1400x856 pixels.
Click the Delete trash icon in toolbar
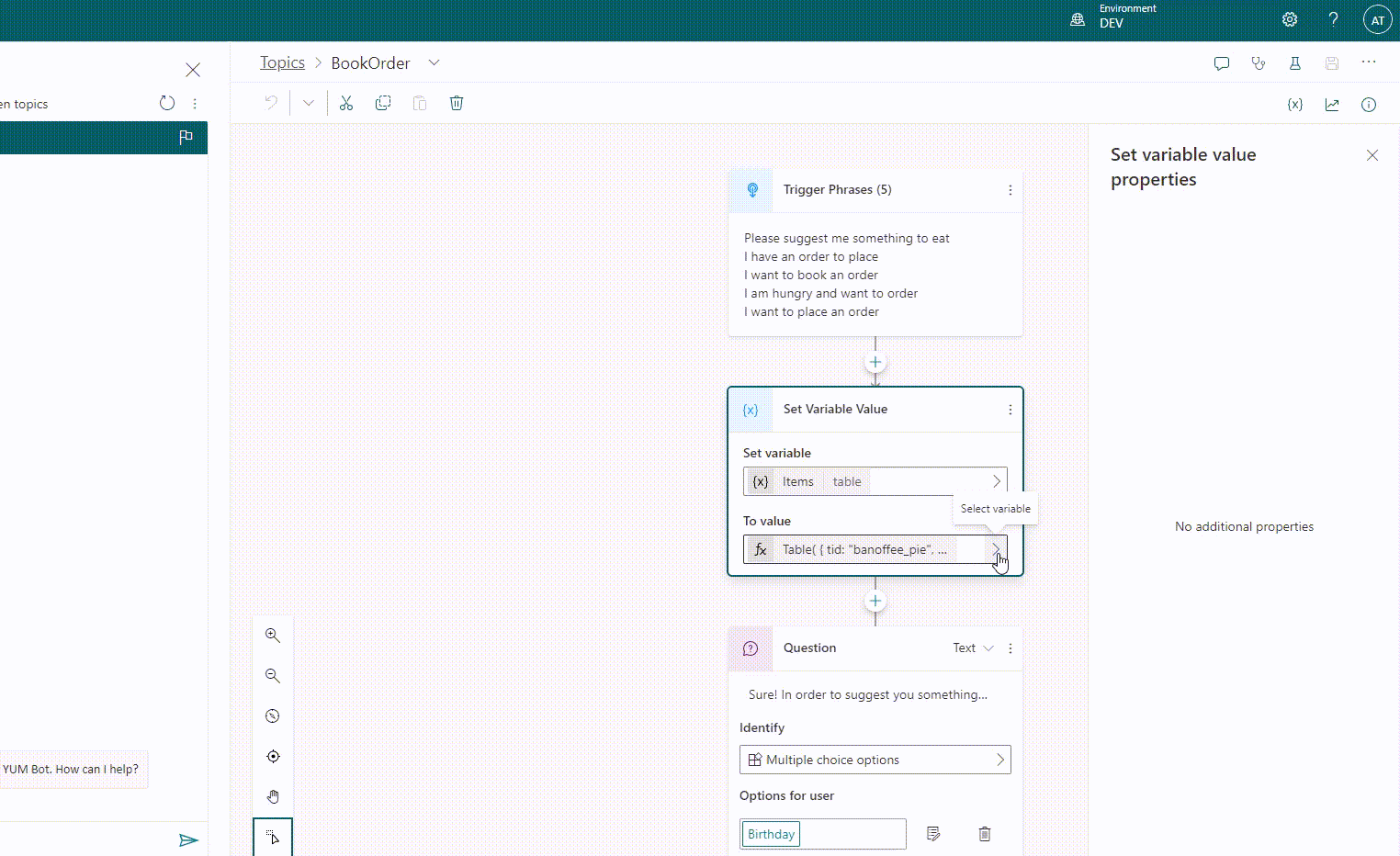pos(457,103)
